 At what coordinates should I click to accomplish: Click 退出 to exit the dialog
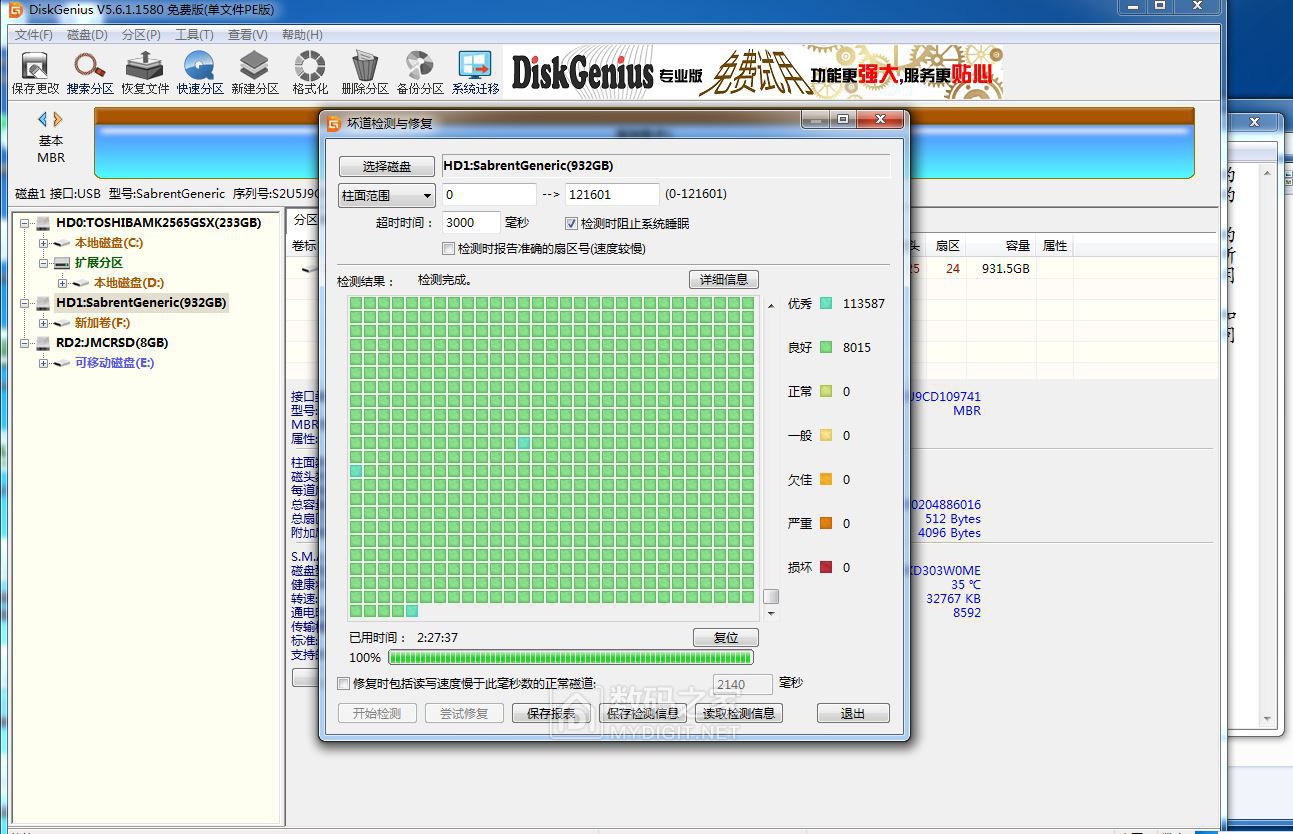click(853, 713)
